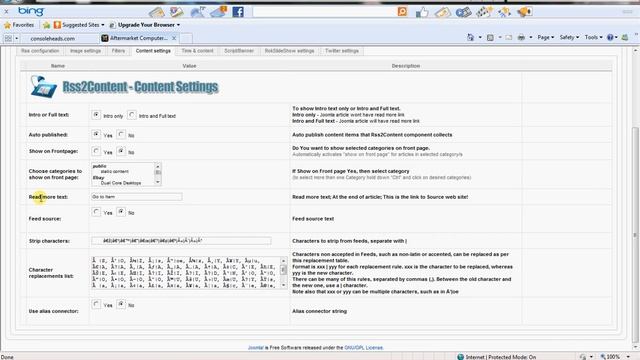Click the orange Bing search button
The height and width of the screenshot is (360, 640).
[402, 11]
